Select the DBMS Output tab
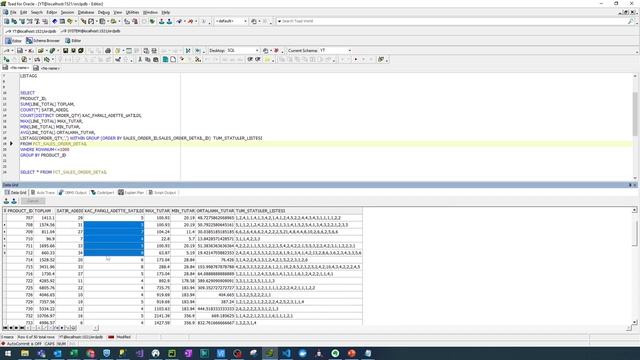This screenshot has height=360, width=640. click(x=73, y=192)
